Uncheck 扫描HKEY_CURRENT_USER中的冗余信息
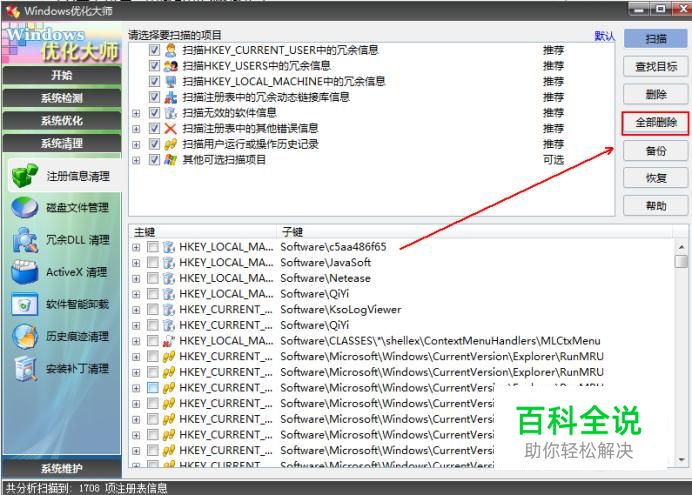Image resolution: width=692 pixels, height=495 pixels. pos(154,50)
